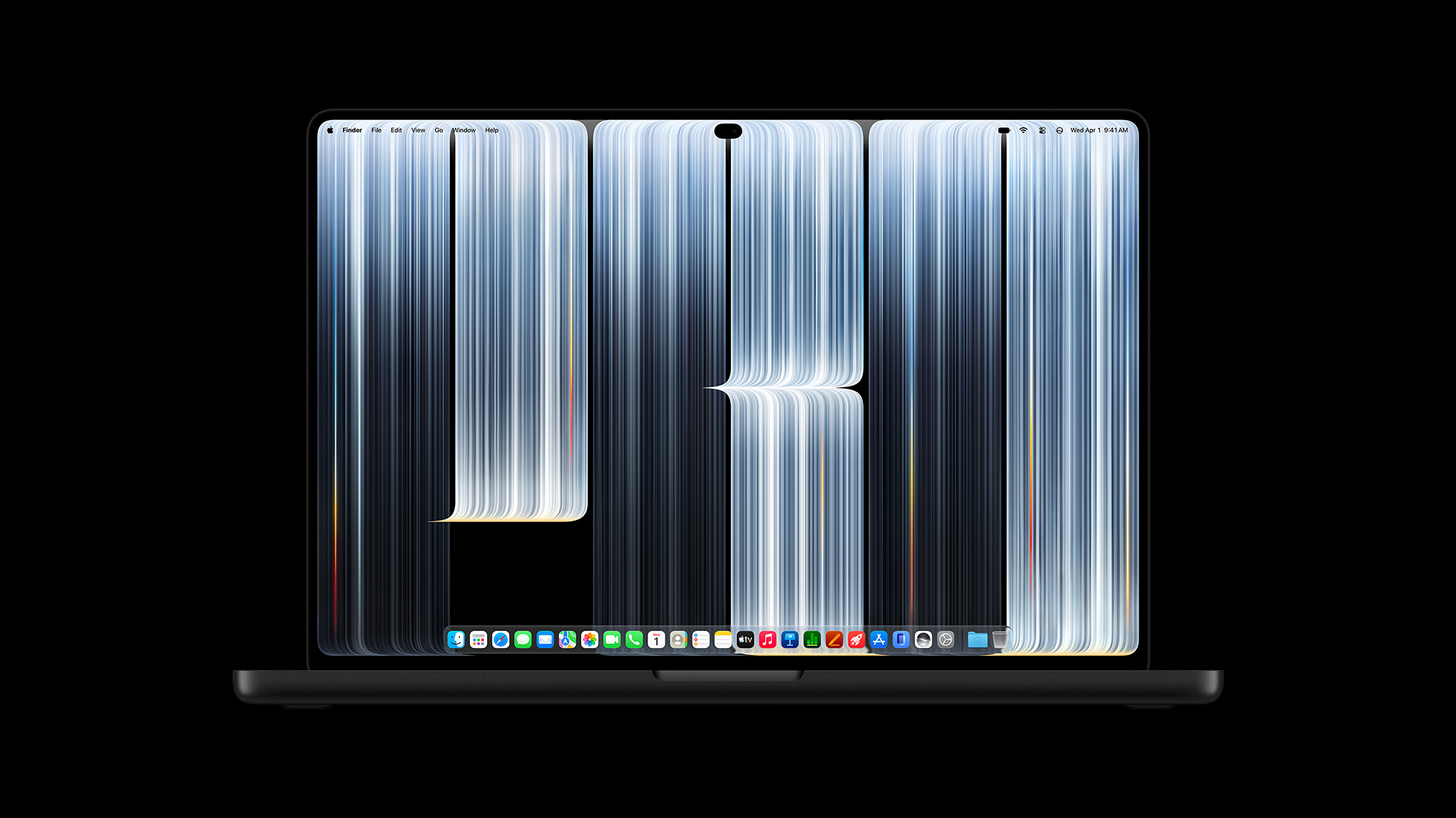
Task: Launch Reminders from the Dock
Action: 701,640
